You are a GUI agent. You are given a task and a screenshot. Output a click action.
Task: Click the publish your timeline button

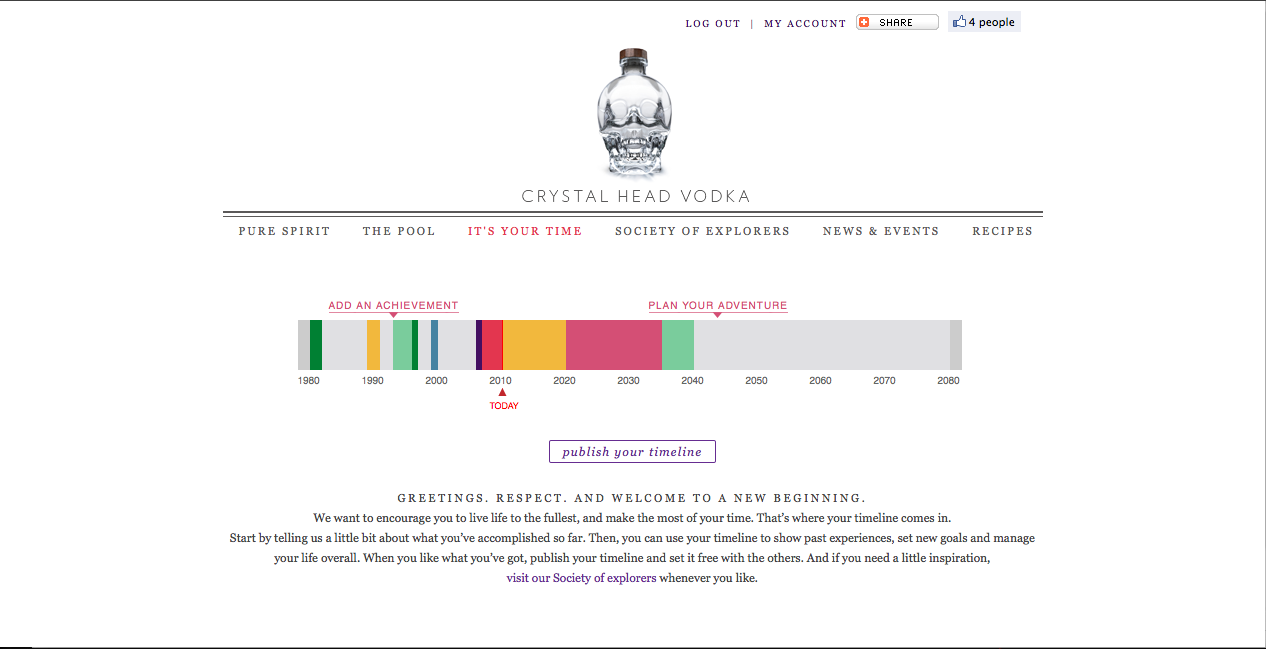(632, 452)
